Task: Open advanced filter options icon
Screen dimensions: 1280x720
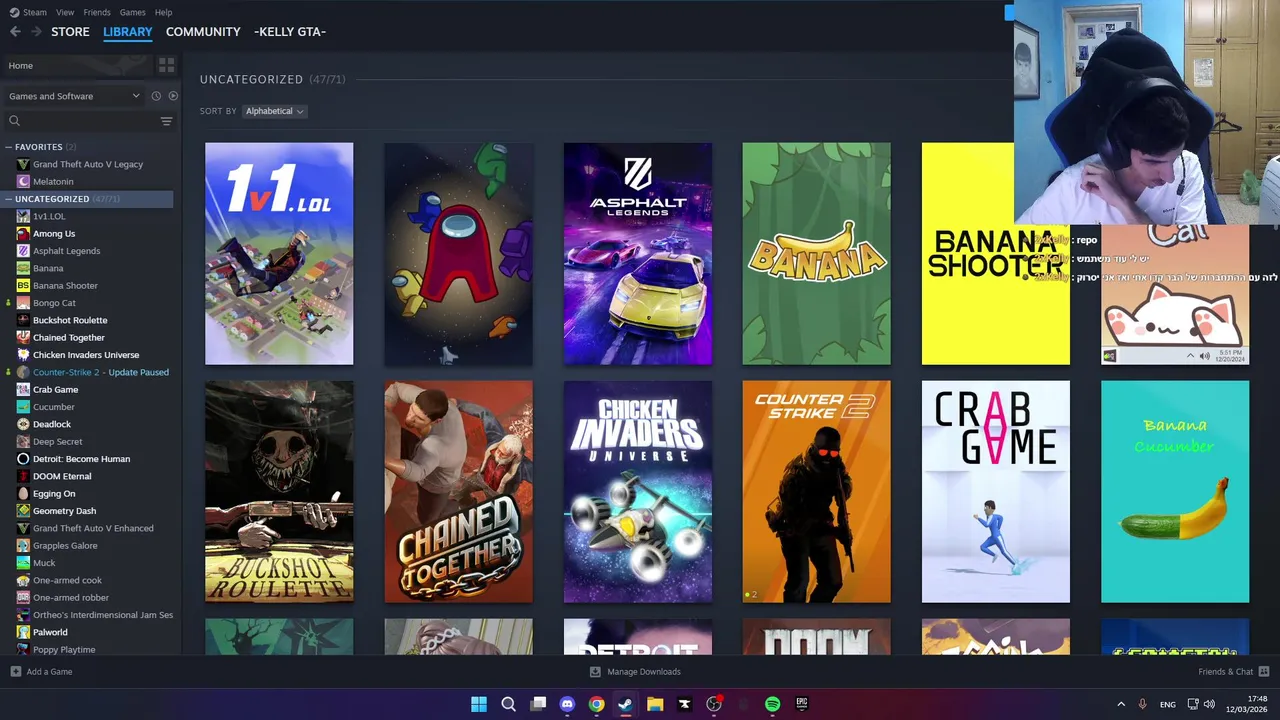Action: [x=166, y=121]
